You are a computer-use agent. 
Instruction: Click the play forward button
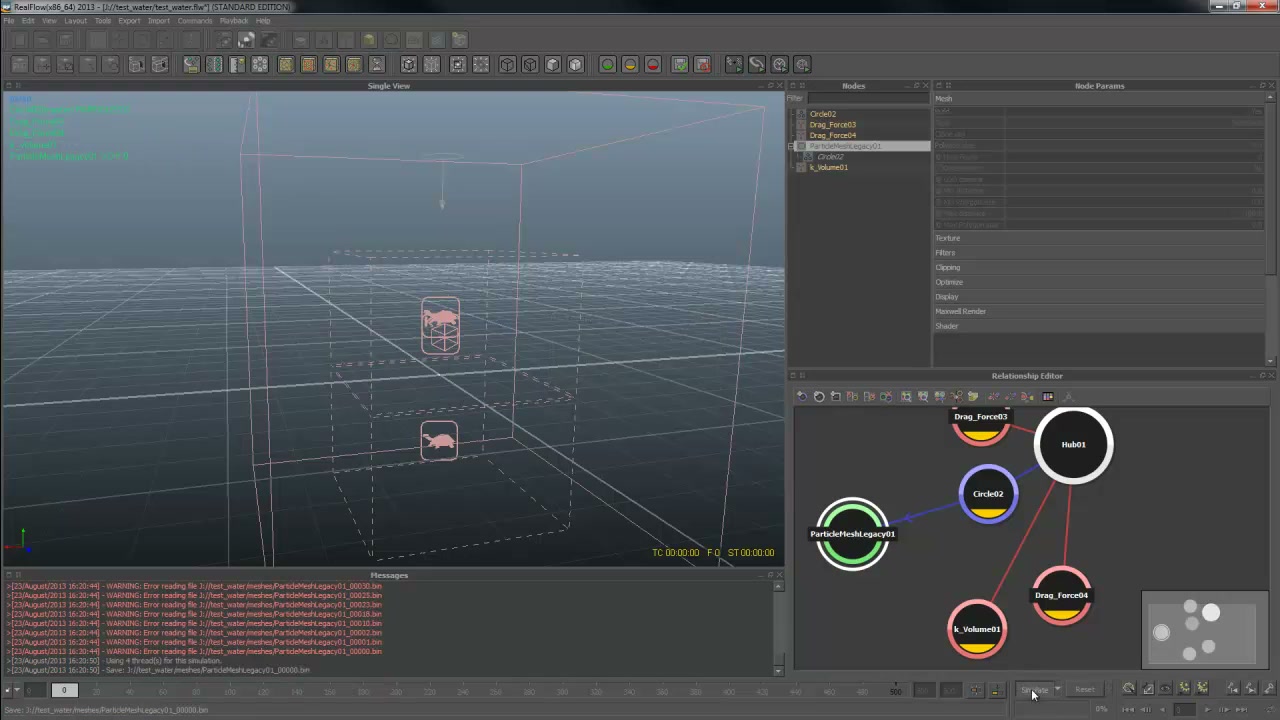[x=1207, y=709]
